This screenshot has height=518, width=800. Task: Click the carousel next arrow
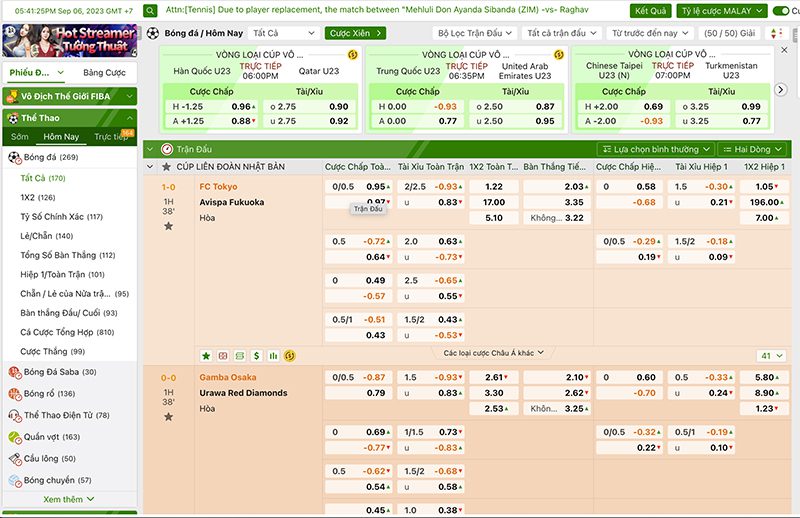pyautogui.click(x=781, y=90)
